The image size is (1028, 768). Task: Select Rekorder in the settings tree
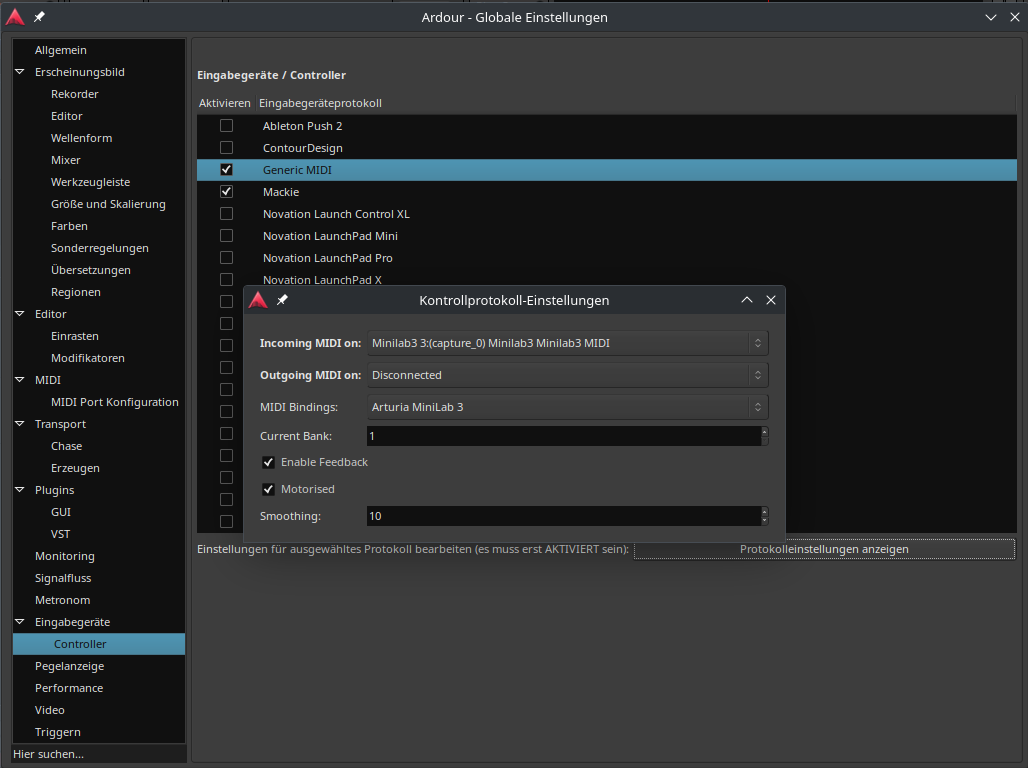75,94
